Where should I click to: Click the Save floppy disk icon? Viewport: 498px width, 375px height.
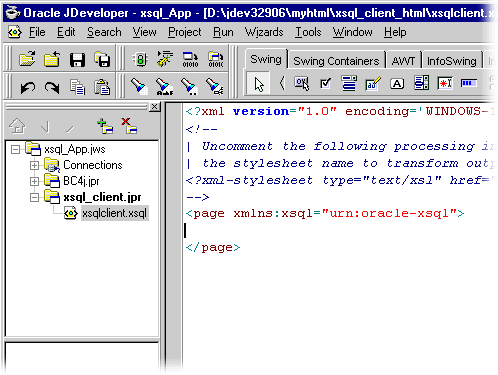77,60
